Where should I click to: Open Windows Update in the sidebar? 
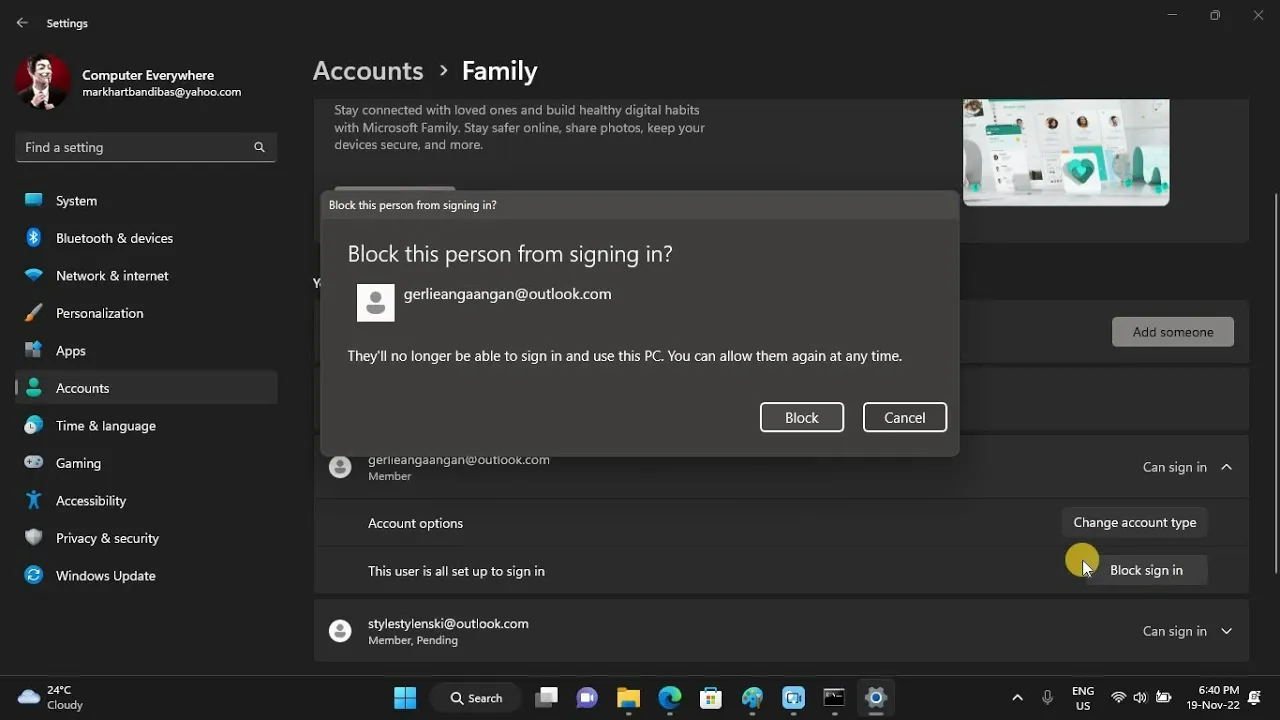tap(146, 575)
